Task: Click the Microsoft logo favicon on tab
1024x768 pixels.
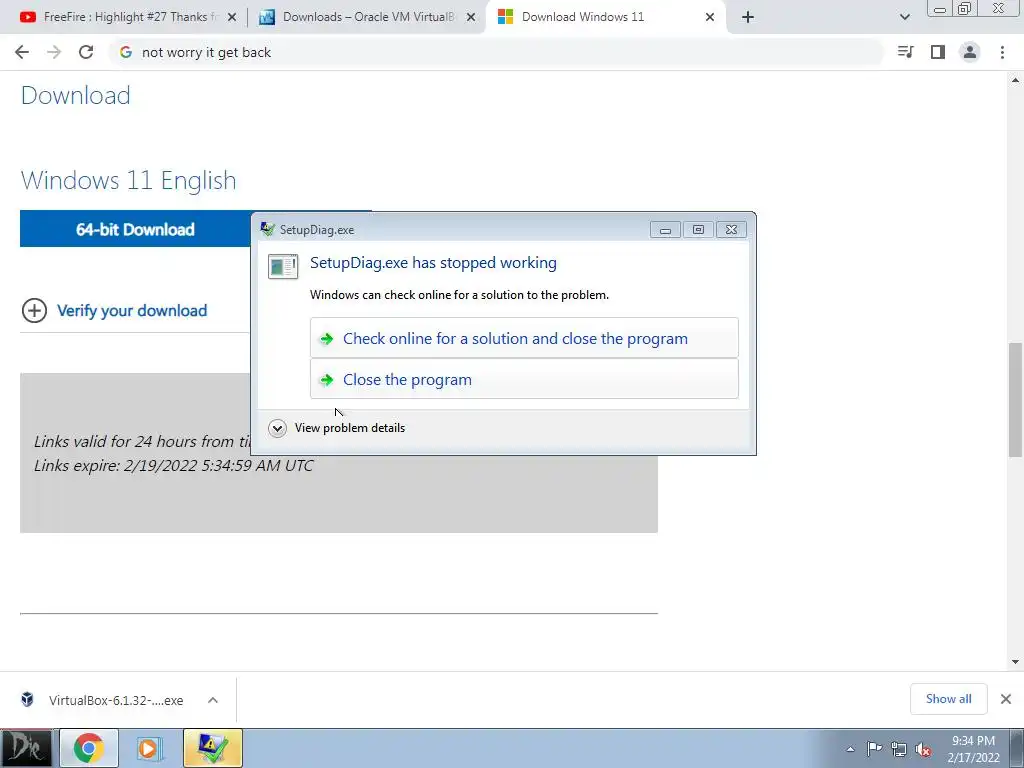Action: [505, 17]
